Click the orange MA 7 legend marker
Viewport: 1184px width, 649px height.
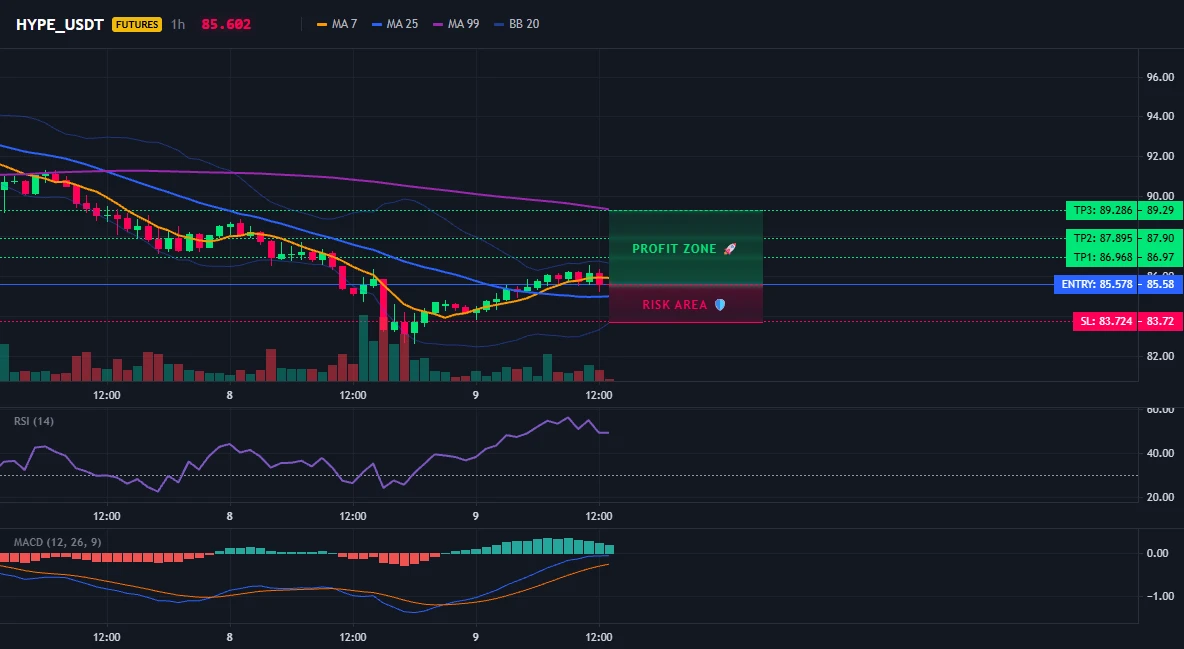point(322,24)
